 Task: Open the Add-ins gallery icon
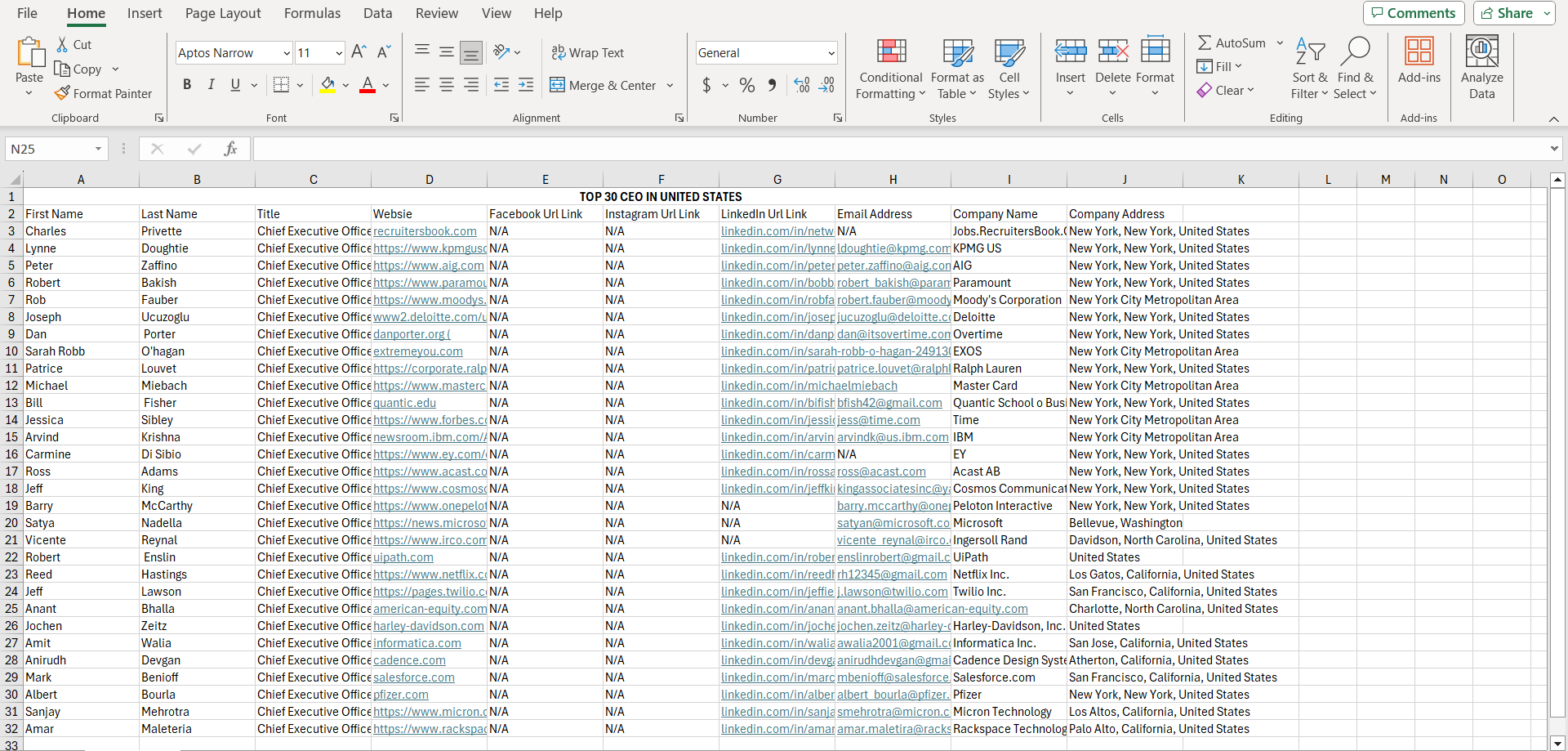point(1419,51)
